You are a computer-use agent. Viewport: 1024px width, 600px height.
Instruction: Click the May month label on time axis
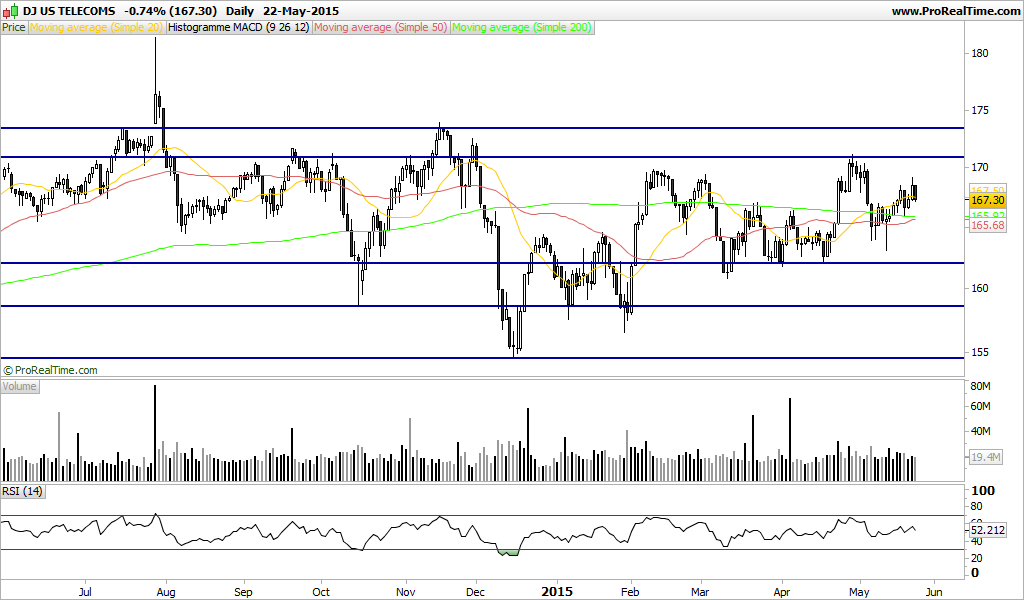click(x=859, y=592)
